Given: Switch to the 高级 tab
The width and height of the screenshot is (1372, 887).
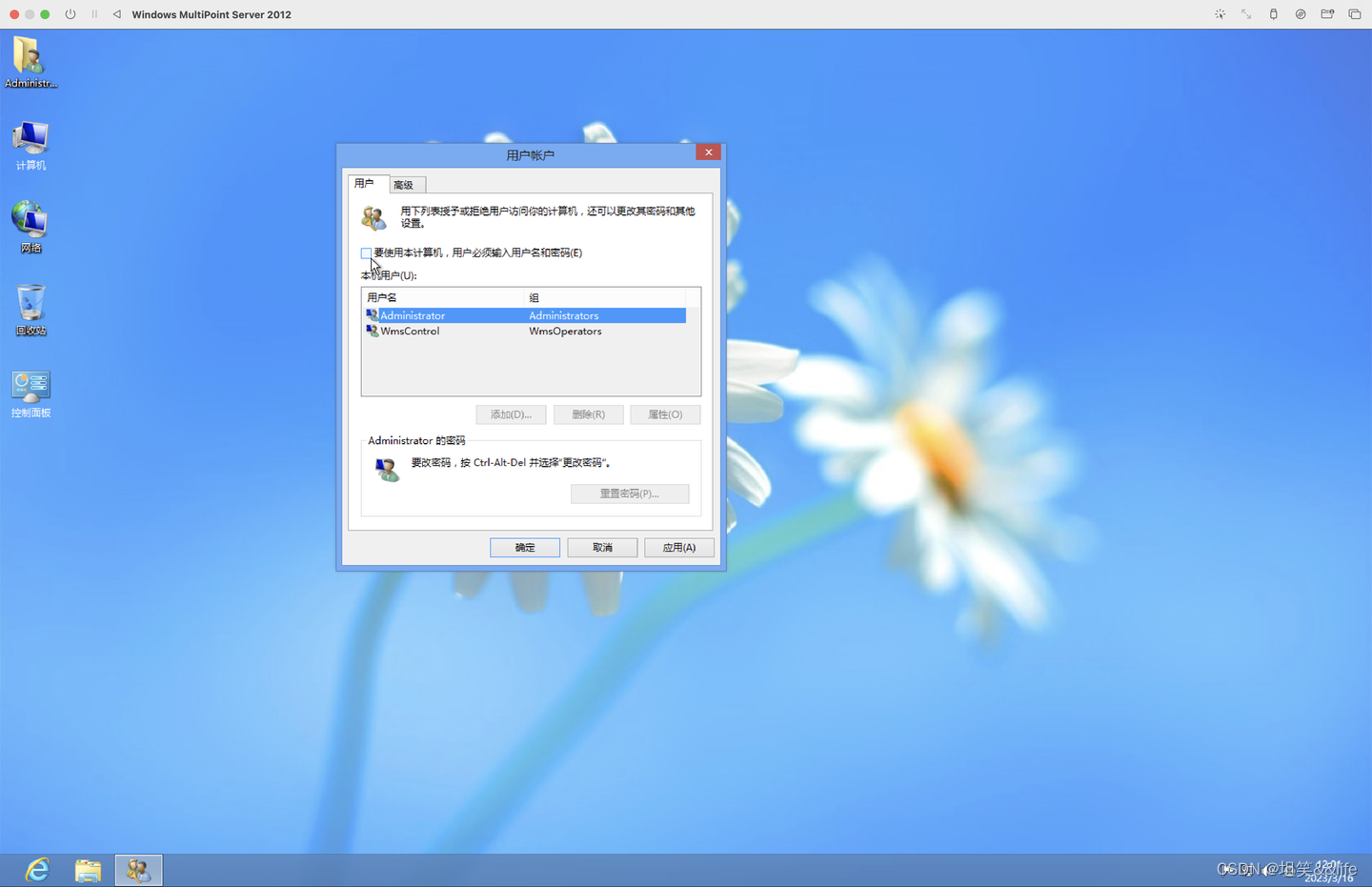Looking at the screenshot, I should tap(407, 185).
